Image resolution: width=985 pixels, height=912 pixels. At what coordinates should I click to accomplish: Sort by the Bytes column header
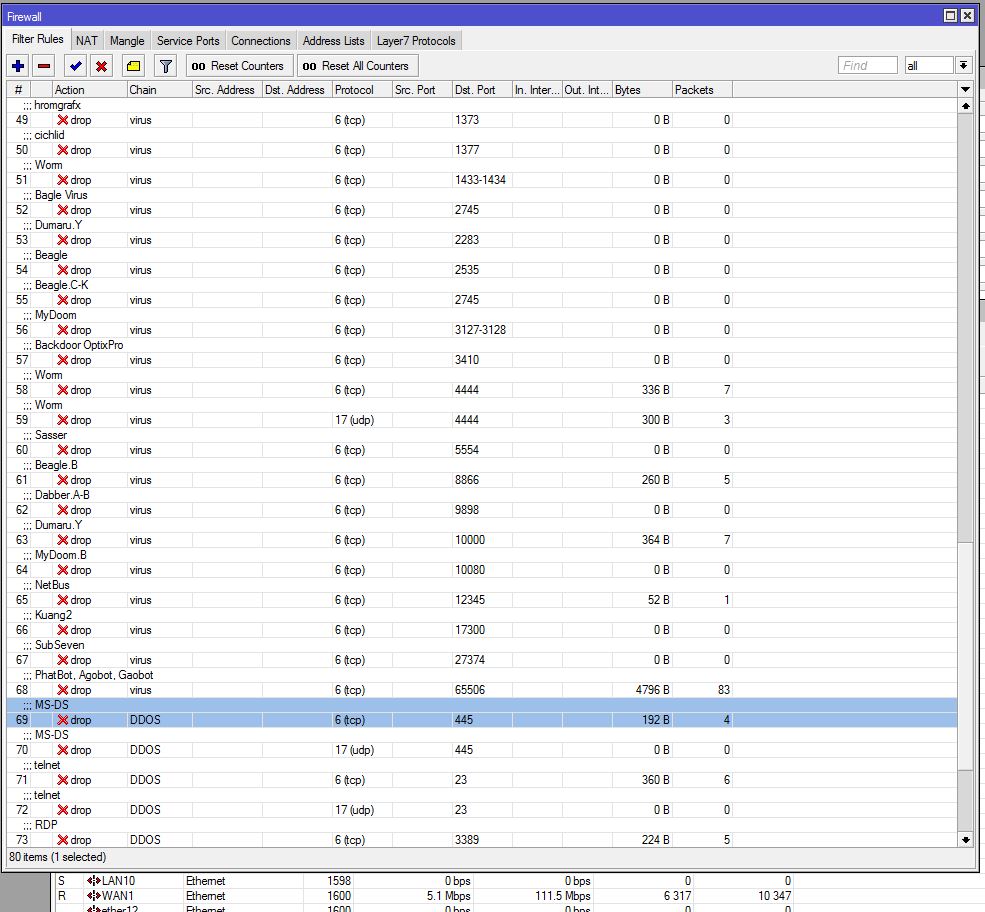(x=642, y=90)
